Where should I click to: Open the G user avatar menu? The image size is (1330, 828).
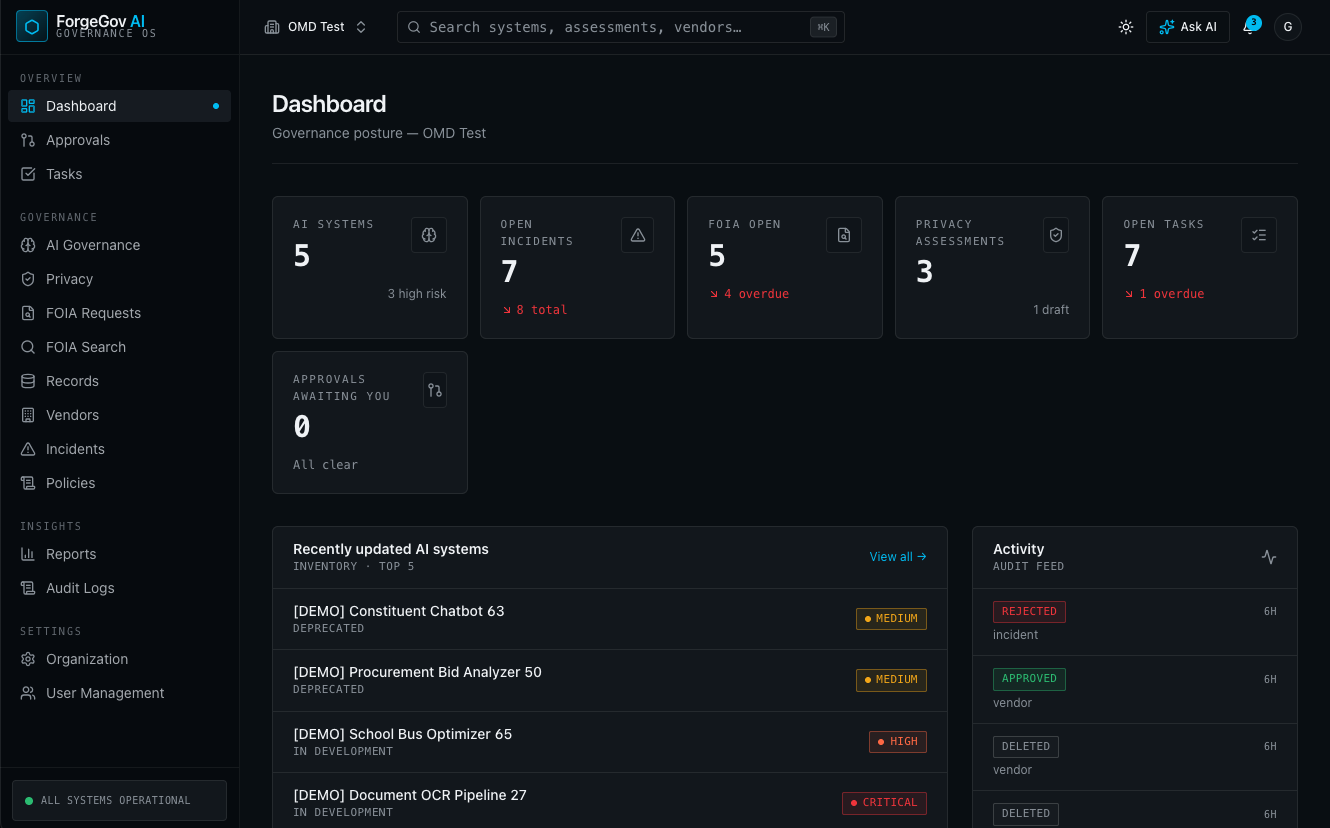click(x=1288, y=27)
